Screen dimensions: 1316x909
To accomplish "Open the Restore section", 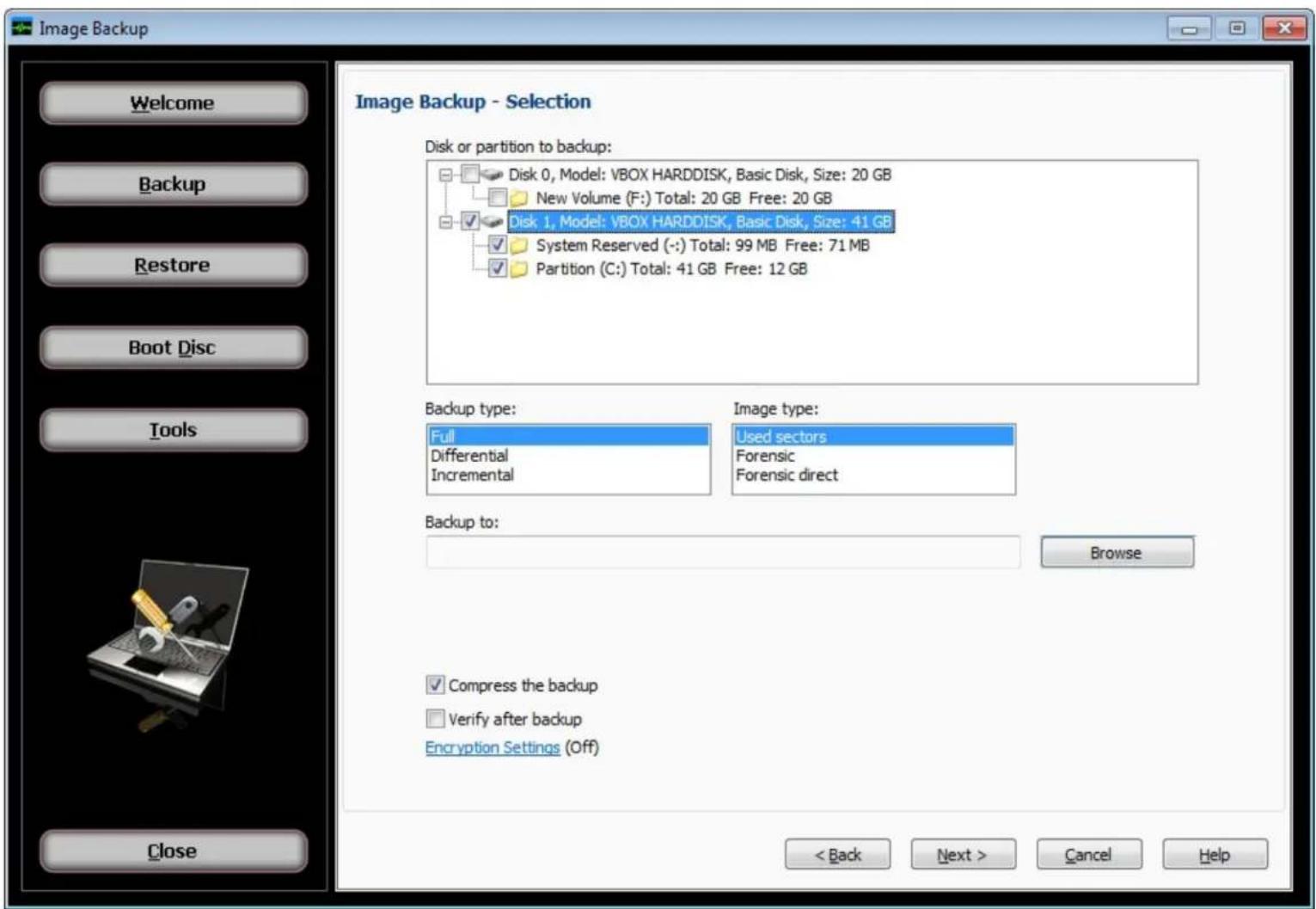I will [173, 265].
